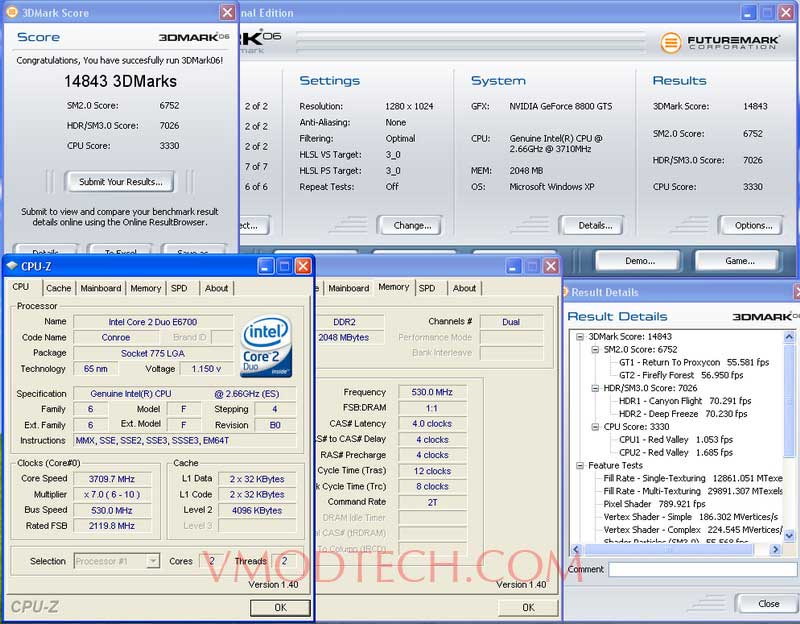Screen dimensions: 800x624
Task: Click 3DMark Score window title icon
Action: (x=11, y=12)
